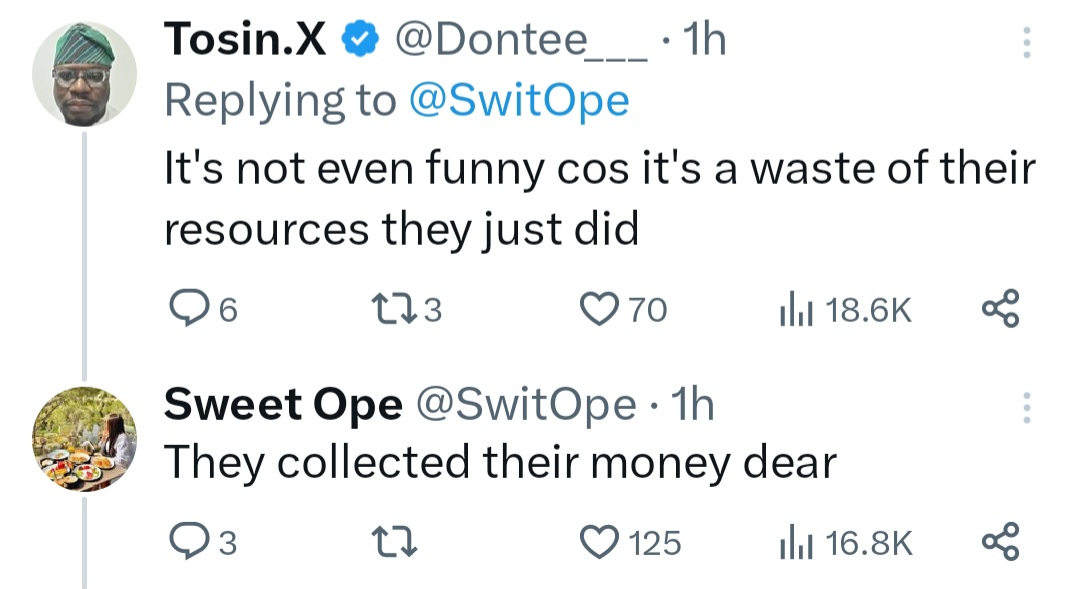Click the @SwitOpe mention in reply line
This screenshot has height=589, width=1080.
coord(520,101)
